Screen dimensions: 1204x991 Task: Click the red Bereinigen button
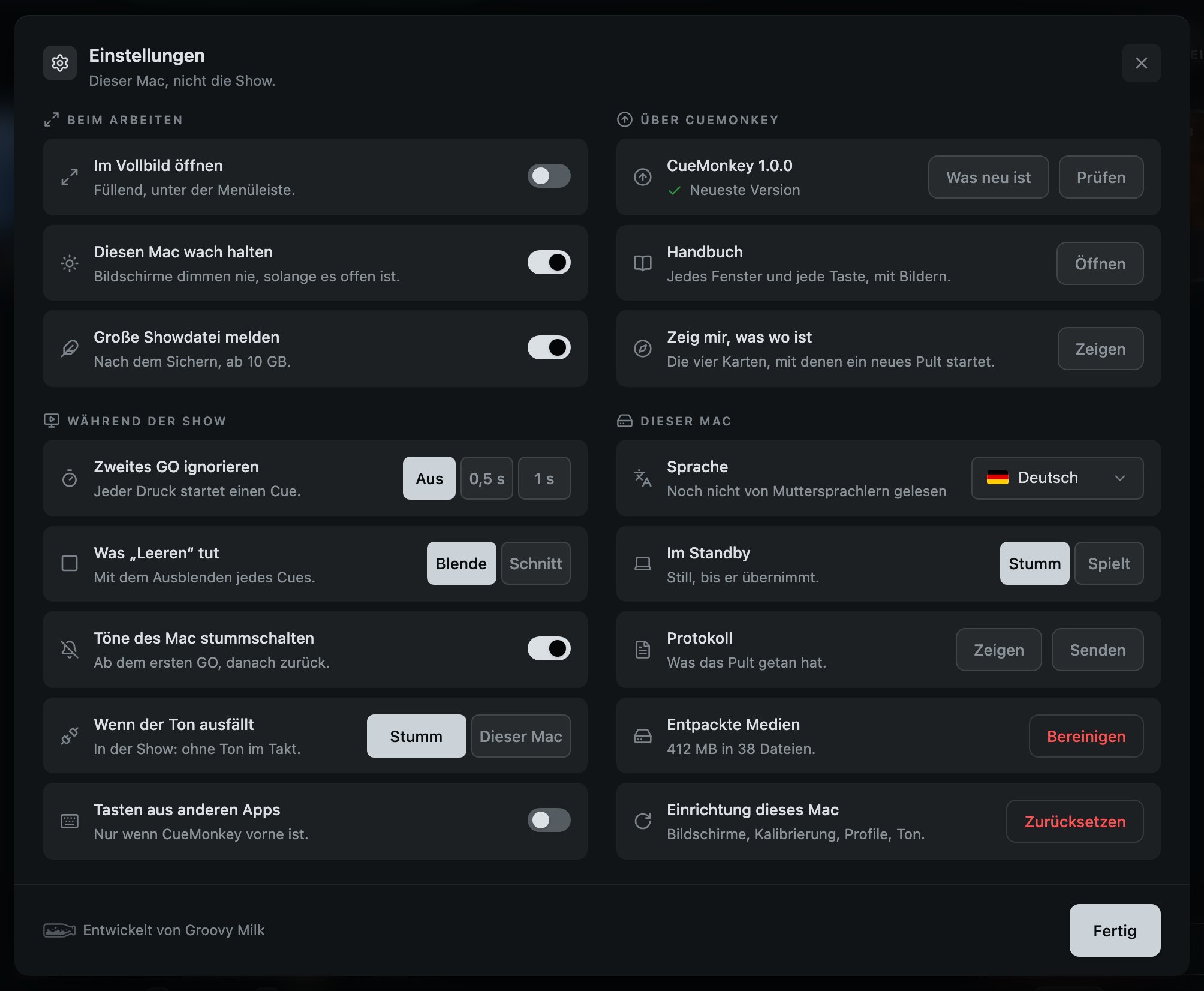1086,736
